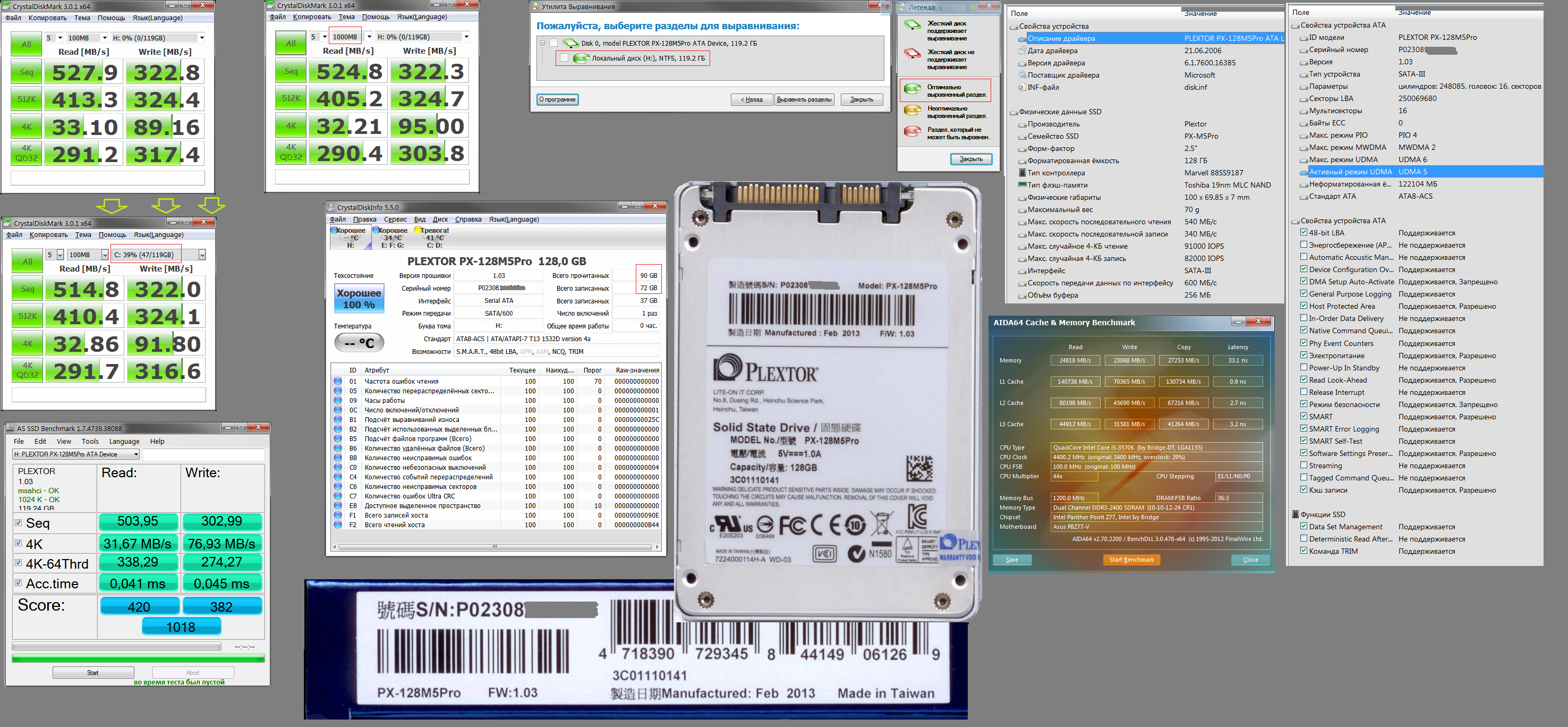Uncheck the 4K-64Thrd test checkbox

[x=18, y=563]
